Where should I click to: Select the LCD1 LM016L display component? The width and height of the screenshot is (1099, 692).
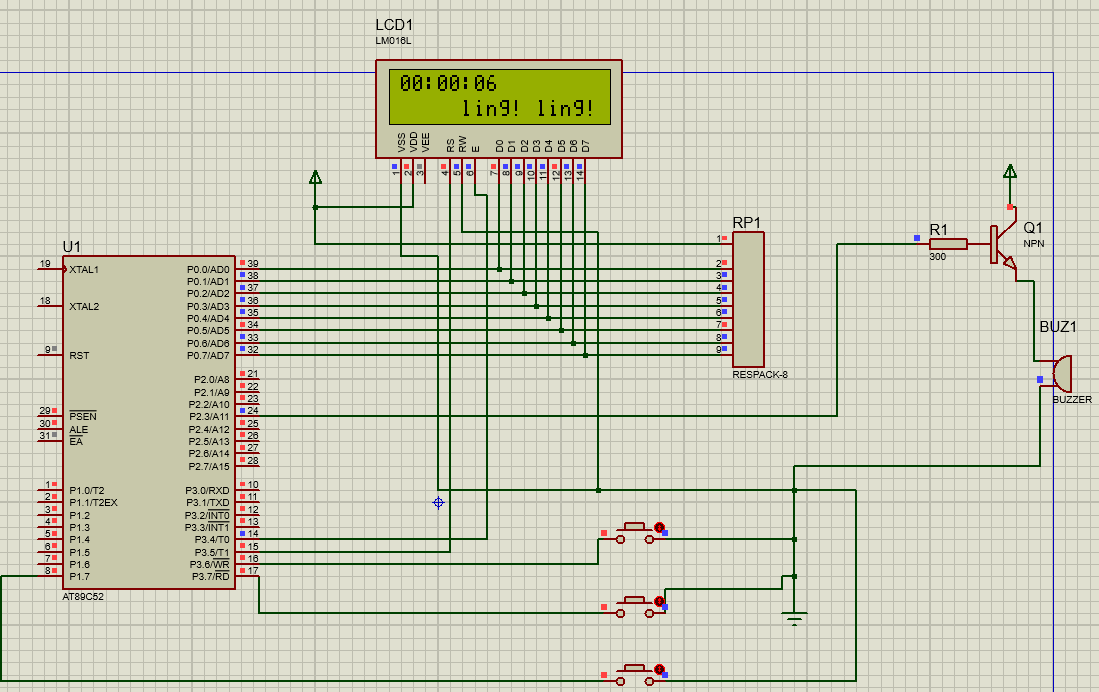click(x=498, y=109)
